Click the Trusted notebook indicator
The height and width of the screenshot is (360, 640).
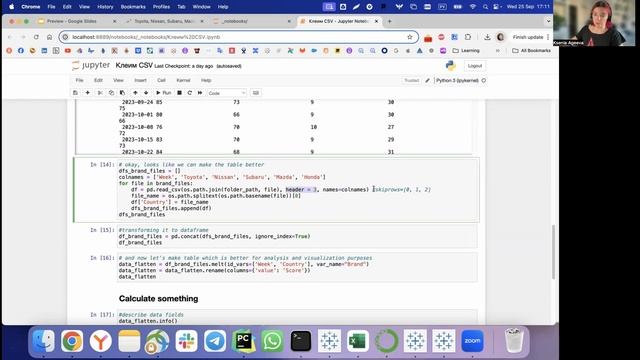(411, 80)
